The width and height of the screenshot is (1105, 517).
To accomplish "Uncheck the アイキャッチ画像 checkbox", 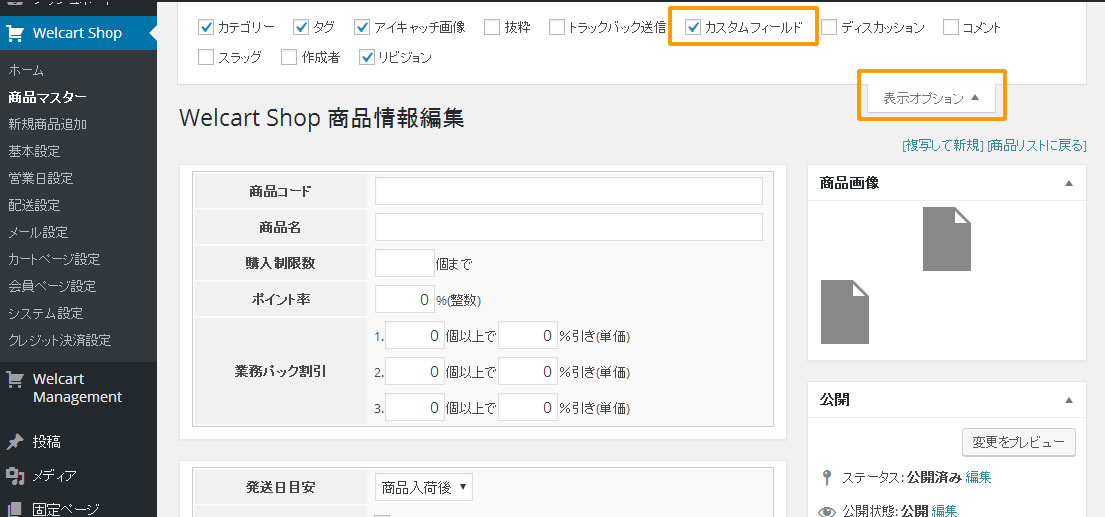I will [x=362, y=27].
